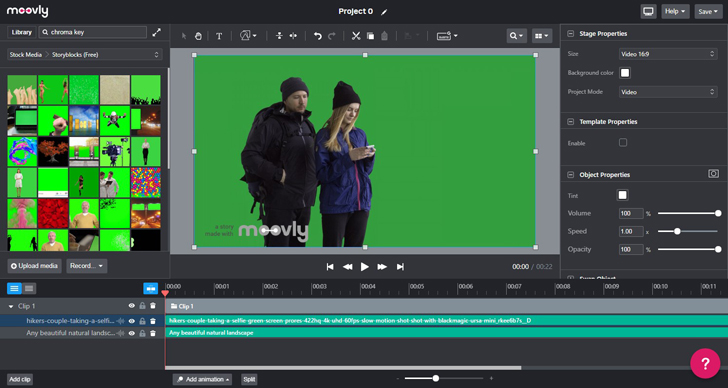Open the Project Mode dropdown
This screenshot has width=728, height=388.
point(668,92)
